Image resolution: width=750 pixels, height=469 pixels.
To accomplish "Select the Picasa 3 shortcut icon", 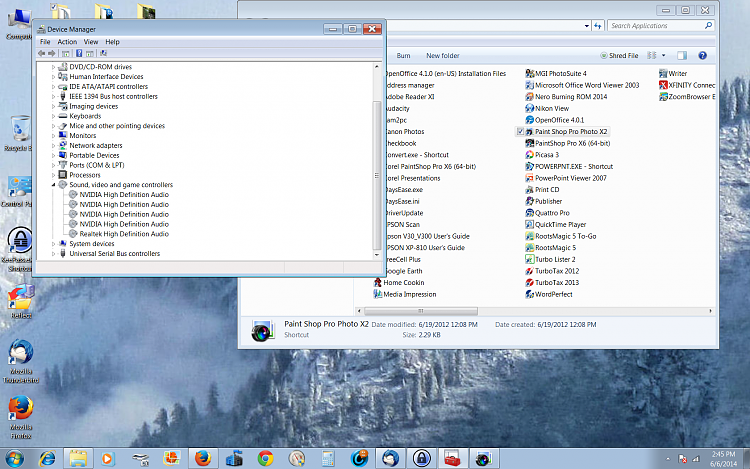I will click(529, 155).
